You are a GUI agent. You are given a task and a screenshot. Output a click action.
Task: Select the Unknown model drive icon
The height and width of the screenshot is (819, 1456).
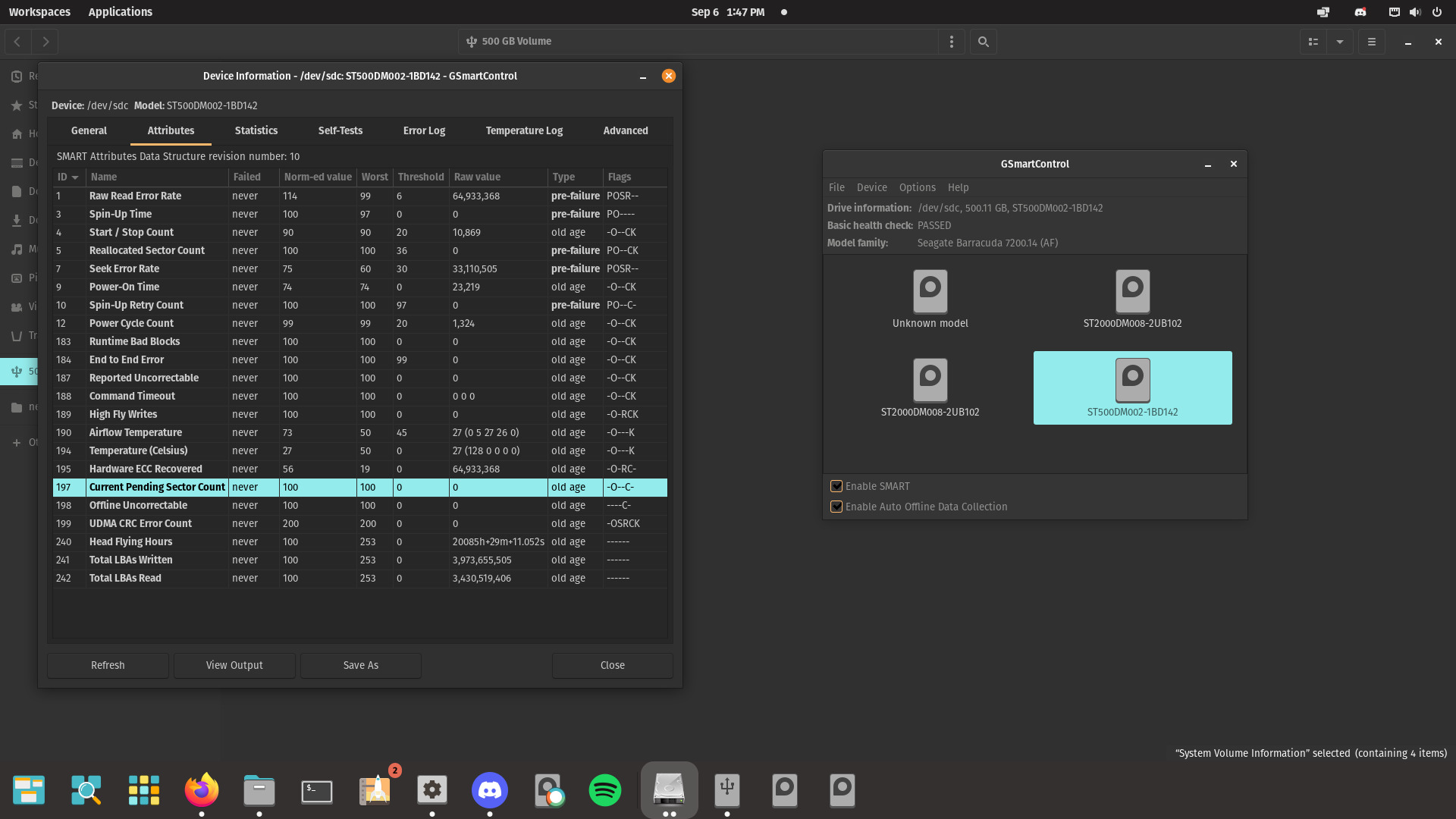point(930,292)
